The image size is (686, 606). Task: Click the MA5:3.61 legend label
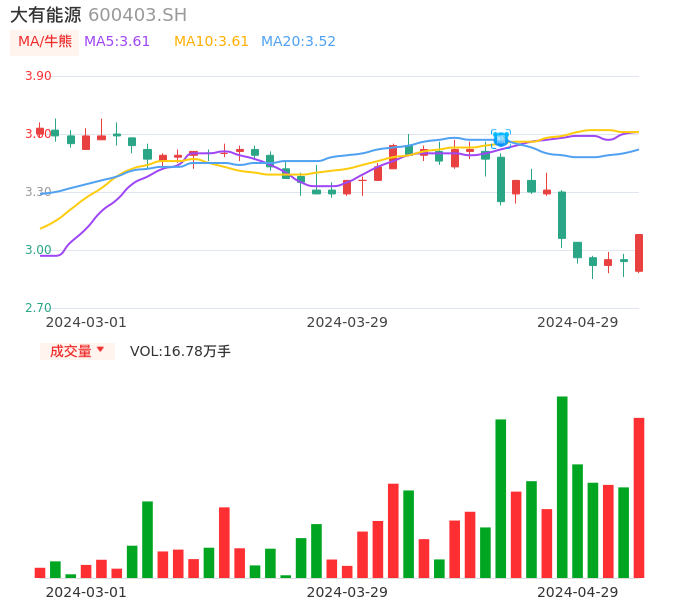click(x=117, y=42)
